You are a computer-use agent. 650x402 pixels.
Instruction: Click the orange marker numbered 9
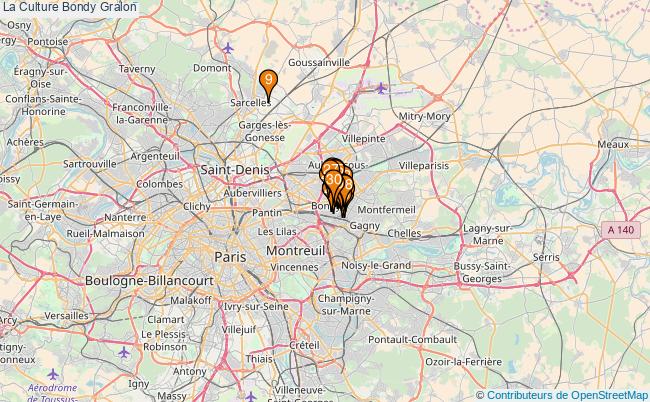coord(268,80)
